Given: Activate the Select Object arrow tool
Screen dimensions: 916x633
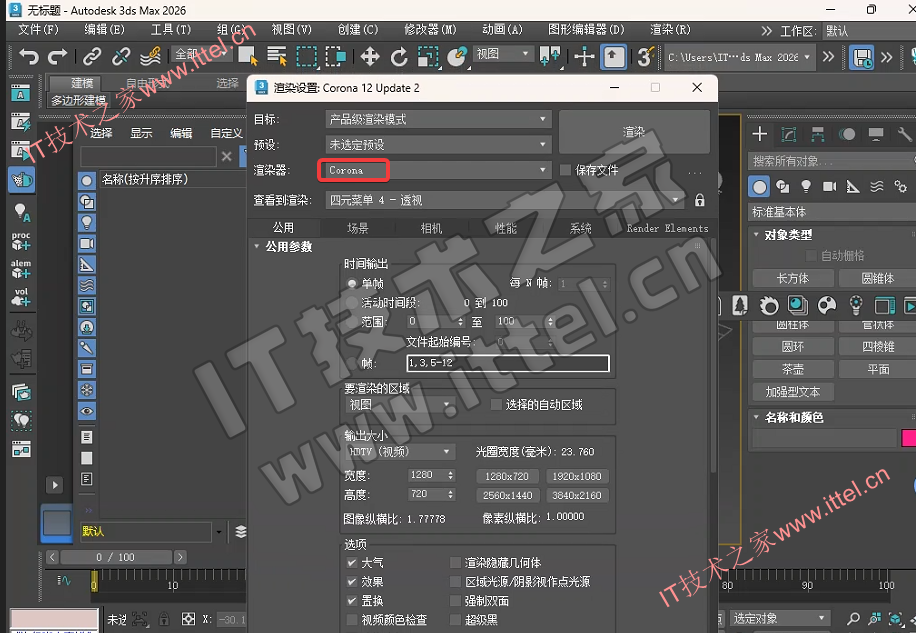Looking at the screenshot, I should 248,57.
